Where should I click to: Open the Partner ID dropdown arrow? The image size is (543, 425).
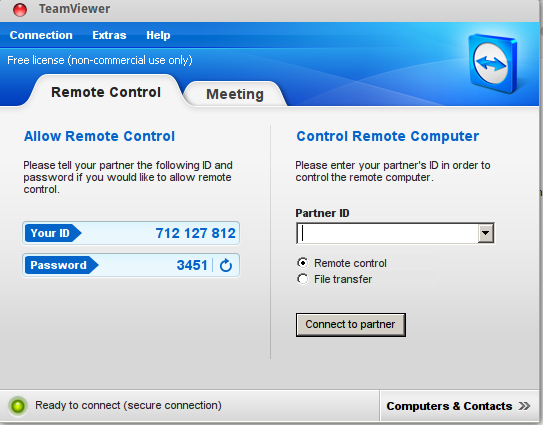click(x=486, y=233)
